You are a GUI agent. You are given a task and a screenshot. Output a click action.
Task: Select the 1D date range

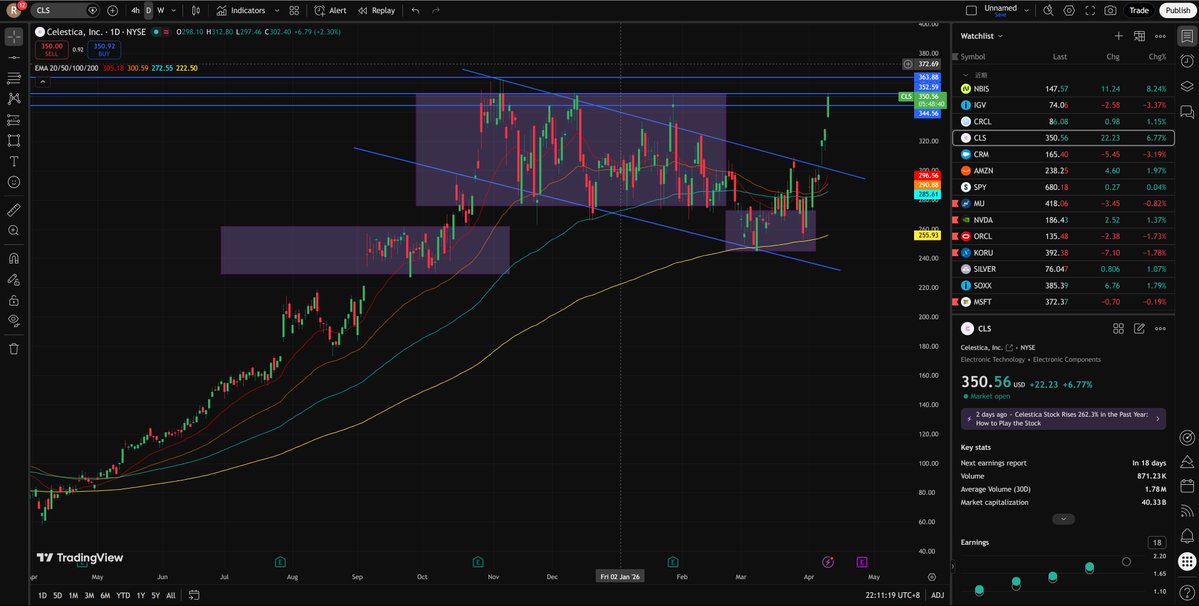coord(42,595)
